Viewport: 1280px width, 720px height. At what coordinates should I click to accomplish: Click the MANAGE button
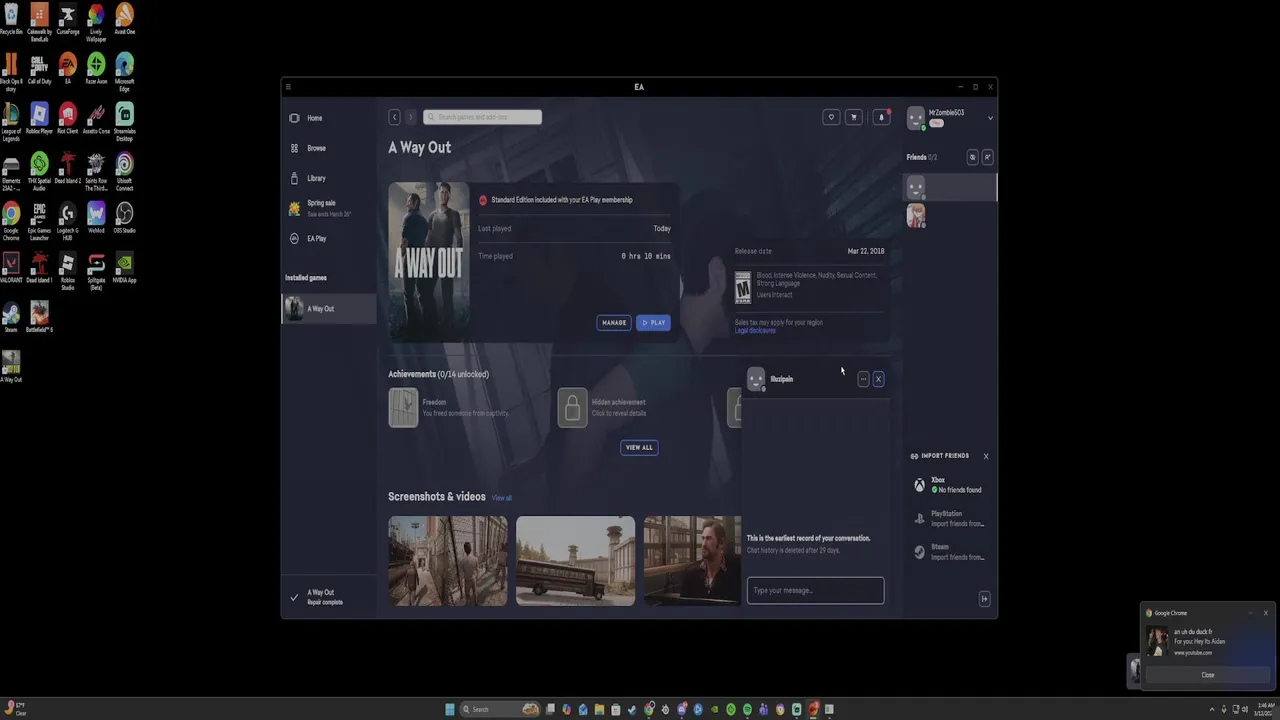click(x=614, y=323)
